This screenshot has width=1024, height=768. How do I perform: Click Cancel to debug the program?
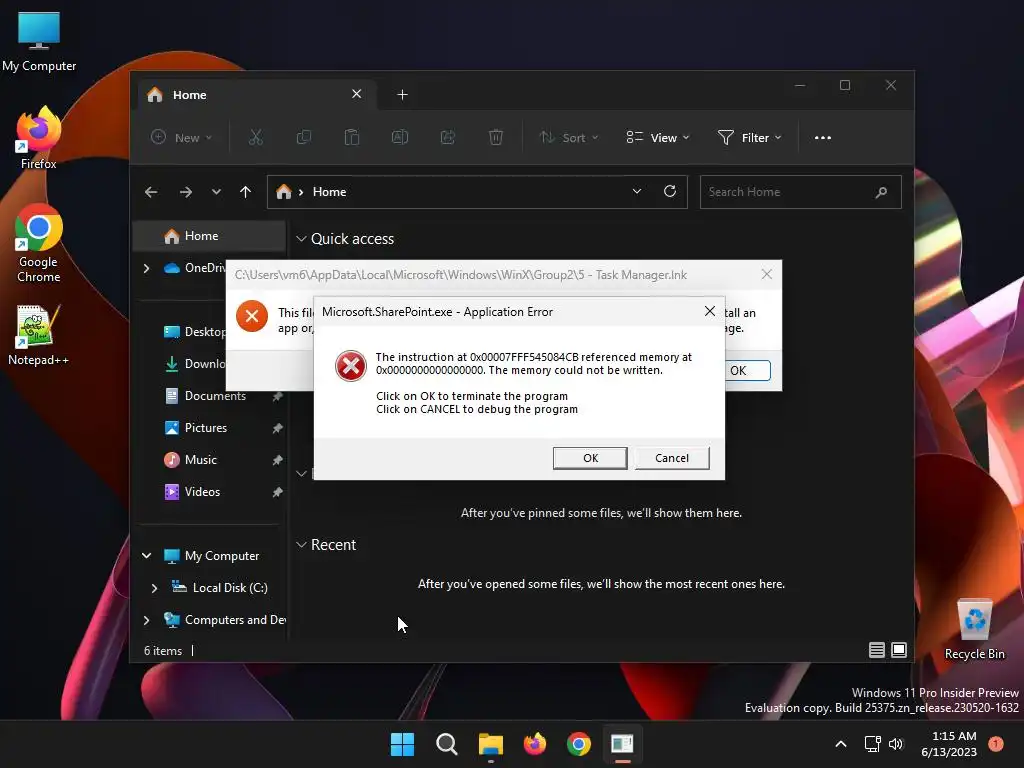click(671, 458)
